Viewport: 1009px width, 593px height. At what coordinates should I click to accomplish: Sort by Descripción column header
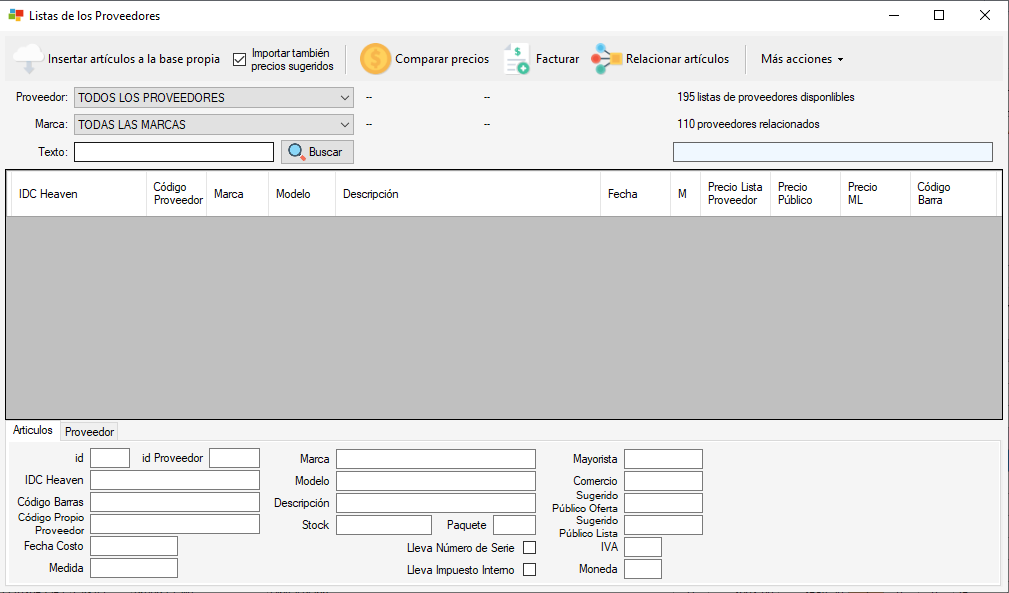tap(468, 194)
